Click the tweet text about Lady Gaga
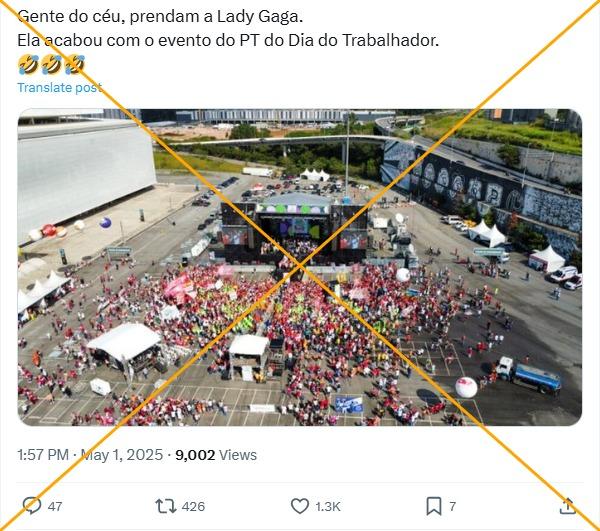 coord(160,17)
